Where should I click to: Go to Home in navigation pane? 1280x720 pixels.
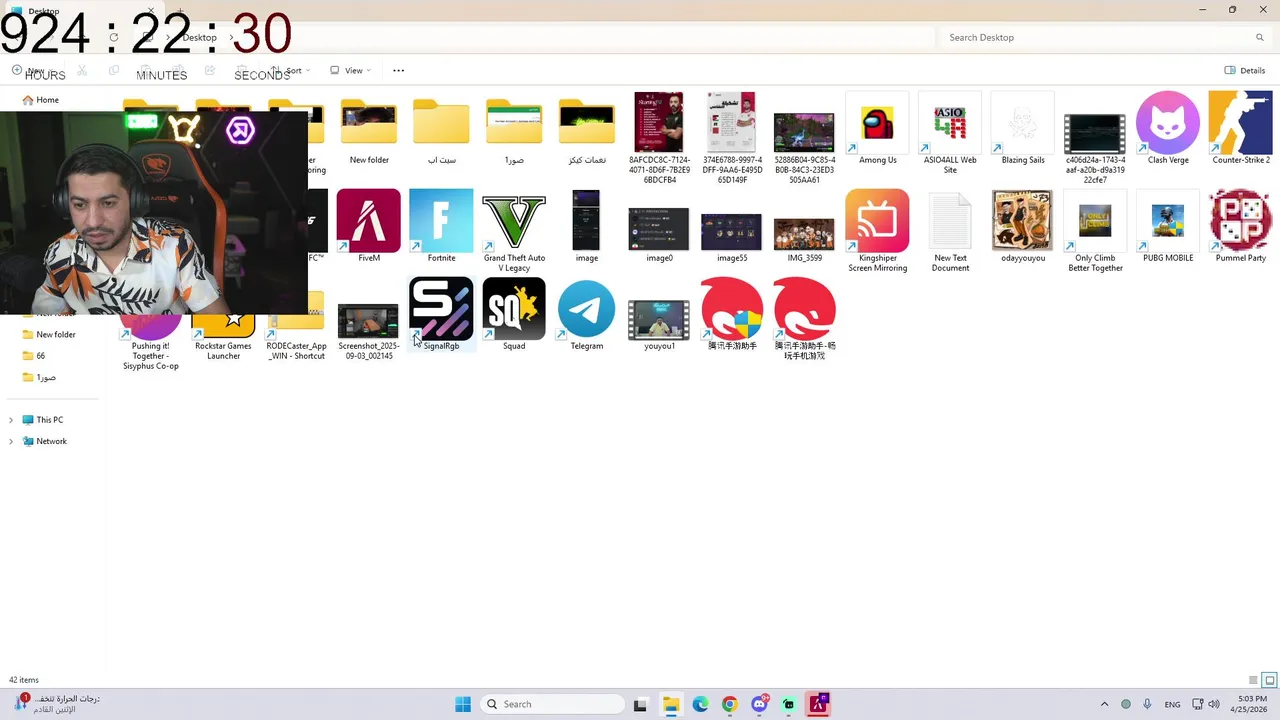[x=42, y=100]
